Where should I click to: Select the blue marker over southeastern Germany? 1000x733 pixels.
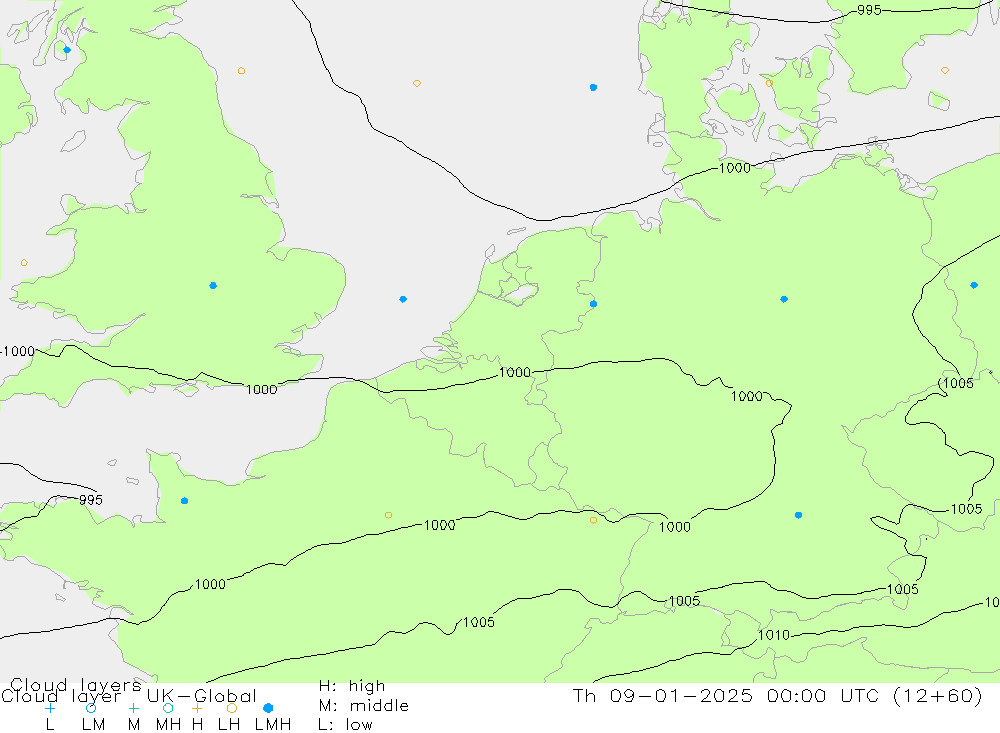(798, 515)
